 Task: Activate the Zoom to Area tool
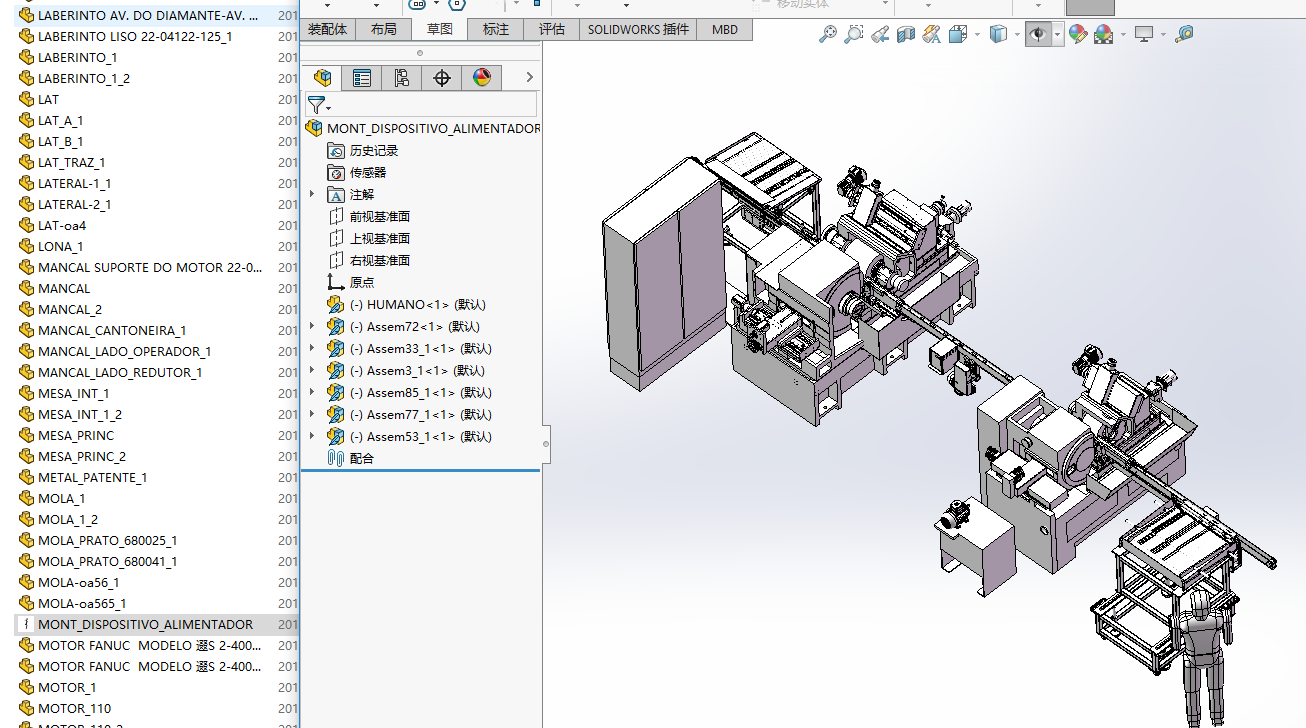coord(853,35)
